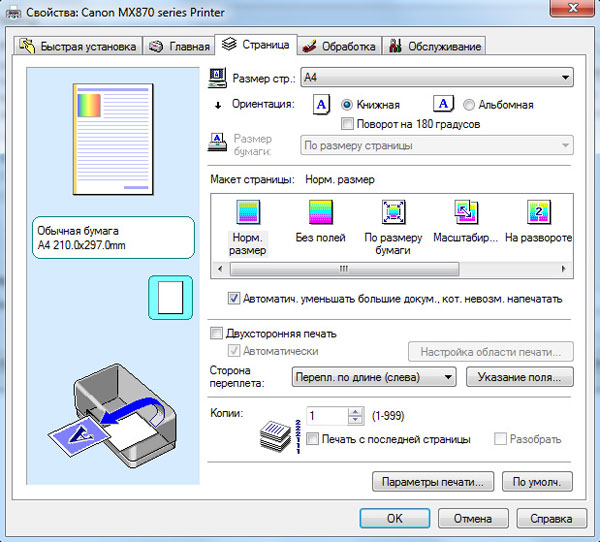Select Книжная orientation radio button
This screenshot has height=542, width=600.
click(x=346, y=104)
